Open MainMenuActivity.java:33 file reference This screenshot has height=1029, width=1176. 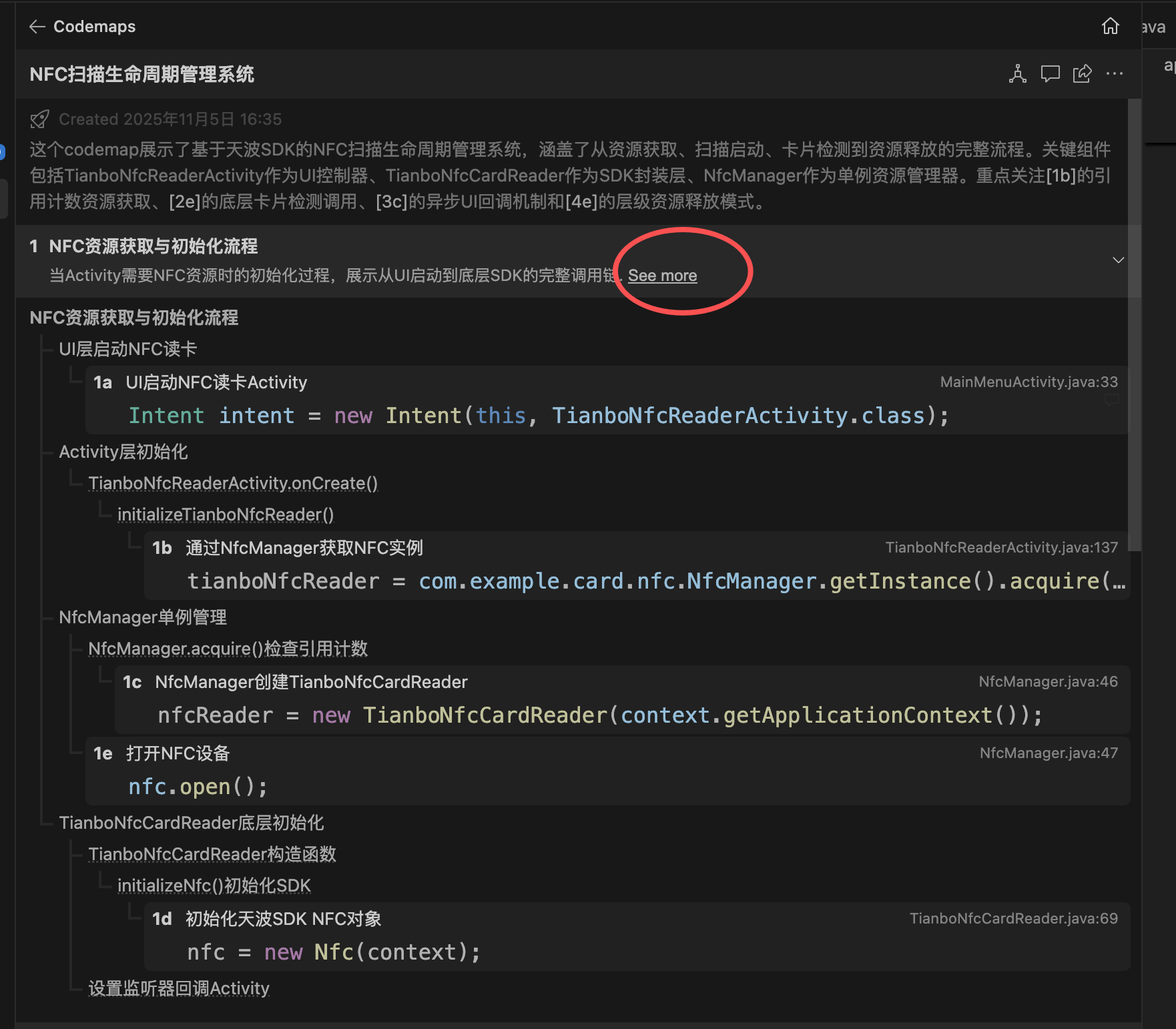(x=1028, y=382)
